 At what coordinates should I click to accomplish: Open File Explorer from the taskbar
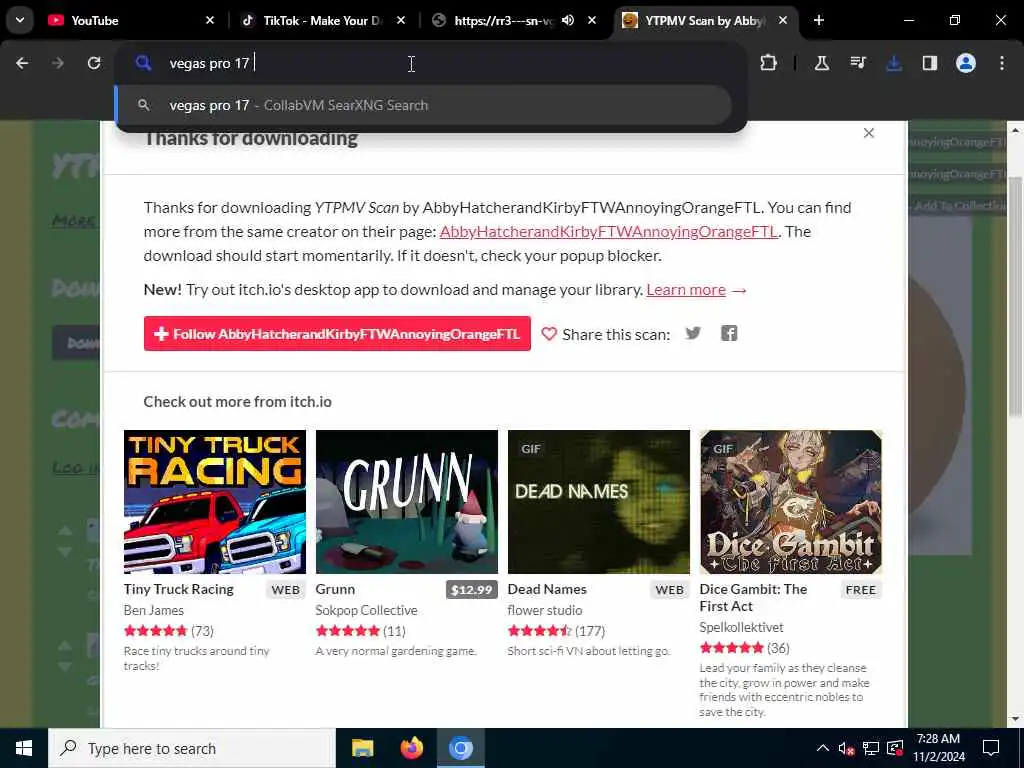click(x=362, y=748)
